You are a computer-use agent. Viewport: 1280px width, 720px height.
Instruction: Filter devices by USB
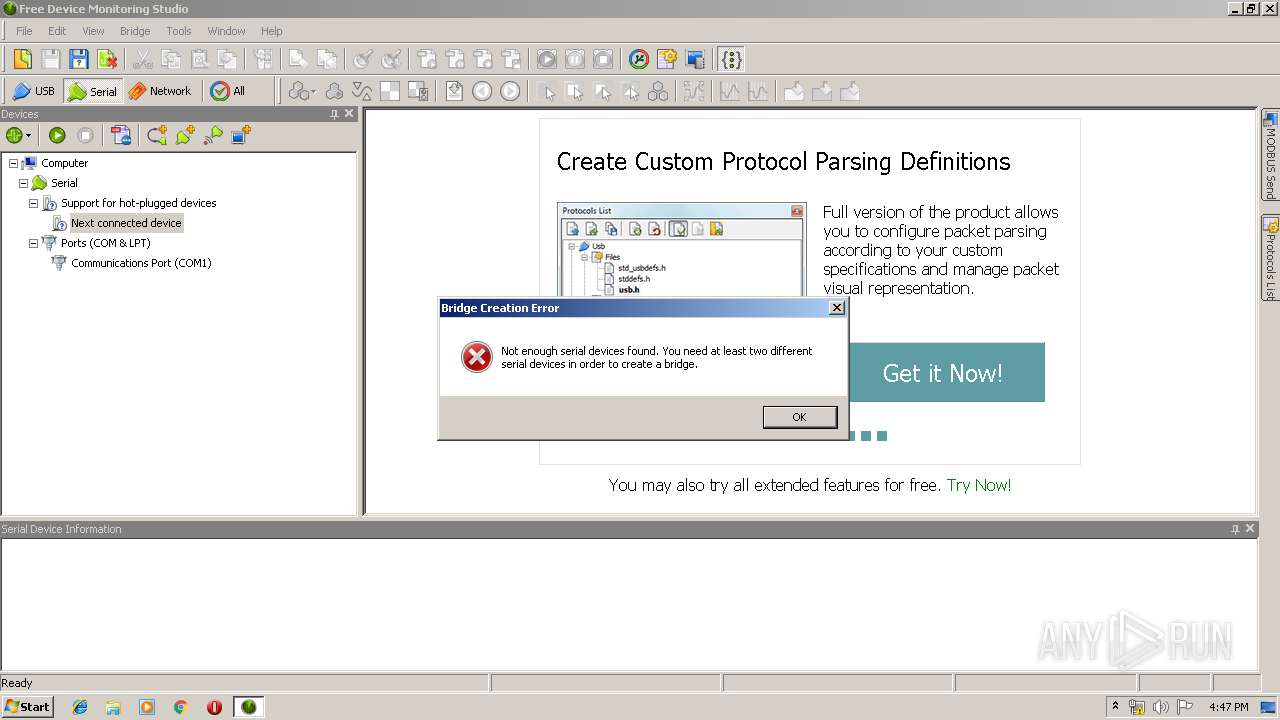tap(34, 91)
